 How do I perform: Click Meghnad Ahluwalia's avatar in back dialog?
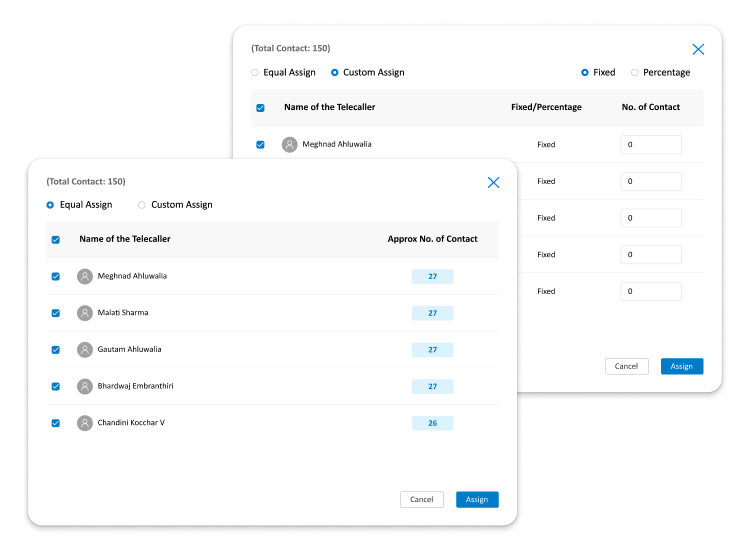pos(290,144)
